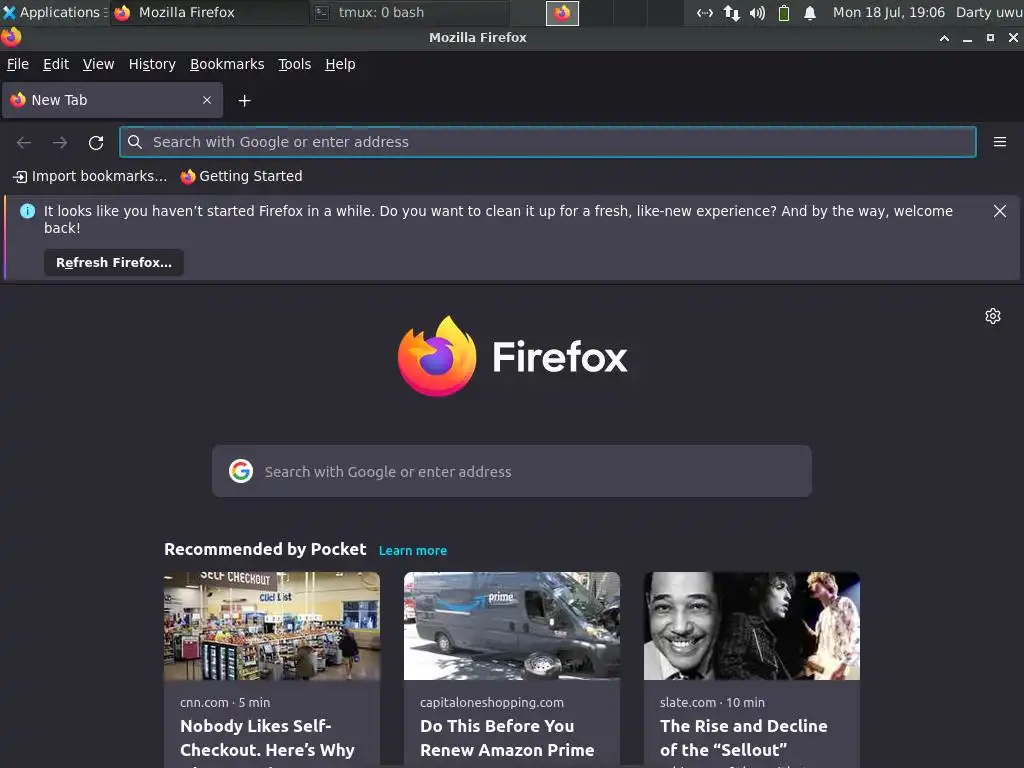
Task: Click the date and time clock in the panel
Action: click(x=889, y=12)
